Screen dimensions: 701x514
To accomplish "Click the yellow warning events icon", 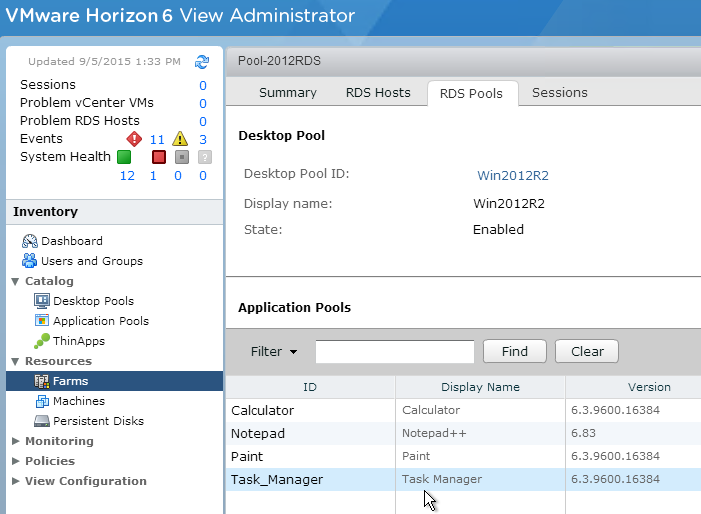I will [x=180, y=139].
